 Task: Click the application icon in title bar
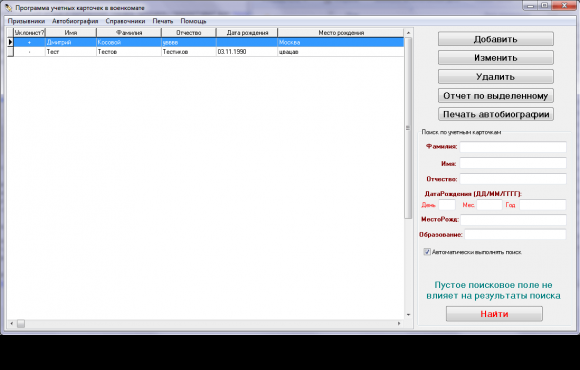[9, 8]
